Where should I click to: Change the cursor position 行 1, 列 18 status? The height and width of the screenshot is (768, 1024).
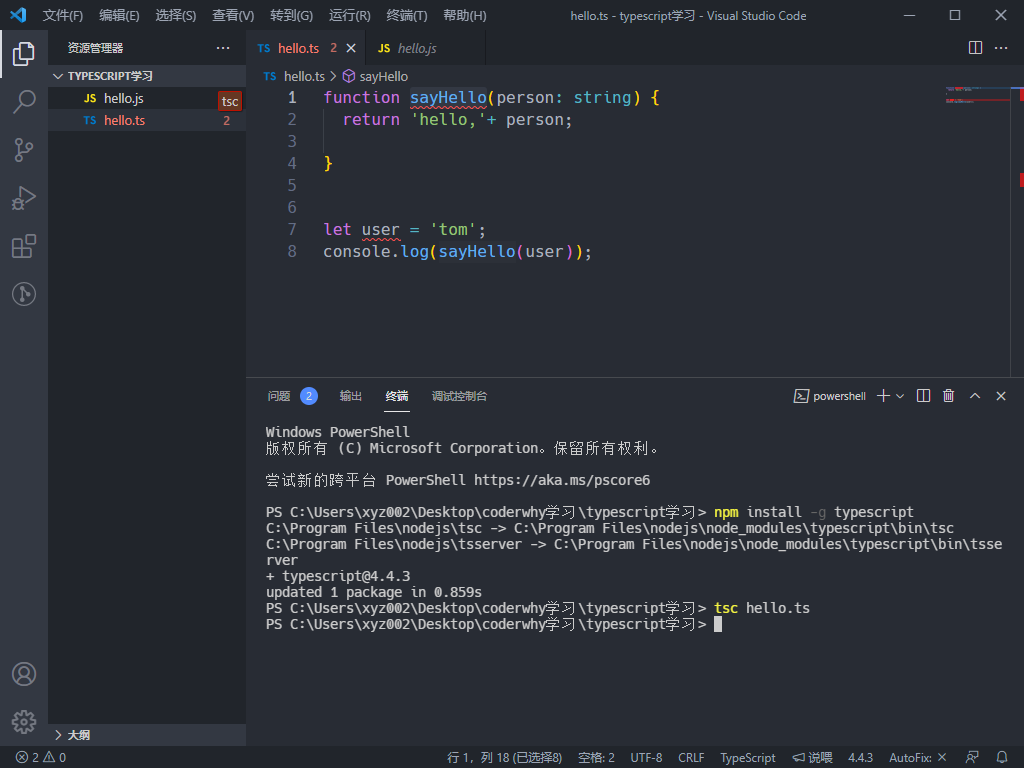(x=504, y=758)
